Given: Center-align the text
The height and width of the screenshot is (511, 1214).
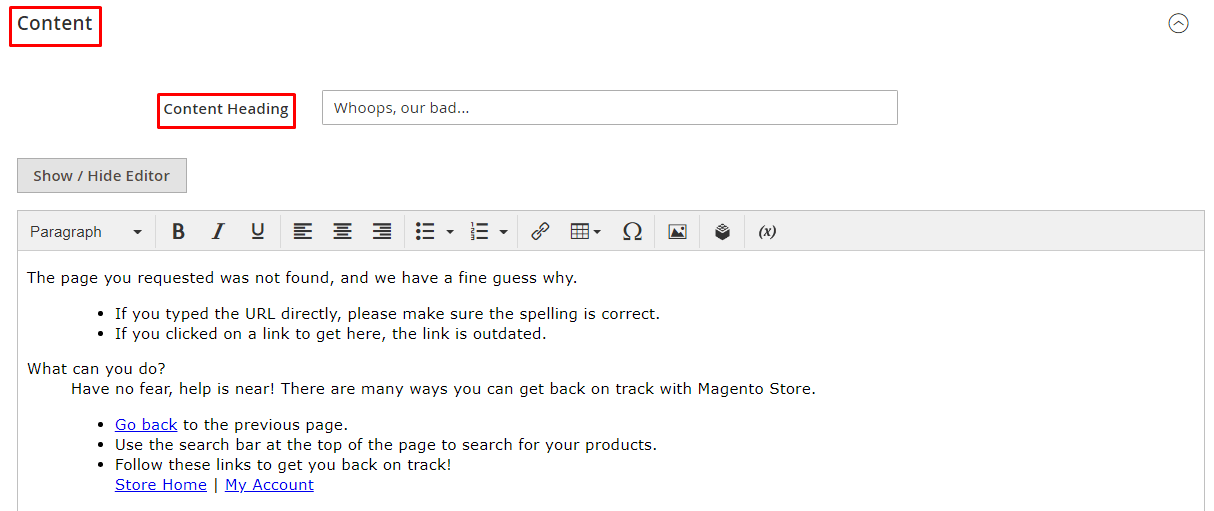Looking at the screenshot, I should [342, 231].
